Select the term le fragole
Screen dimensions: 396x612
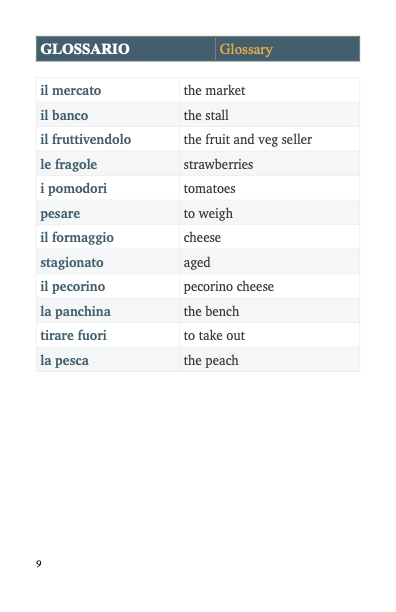point(69,164)
